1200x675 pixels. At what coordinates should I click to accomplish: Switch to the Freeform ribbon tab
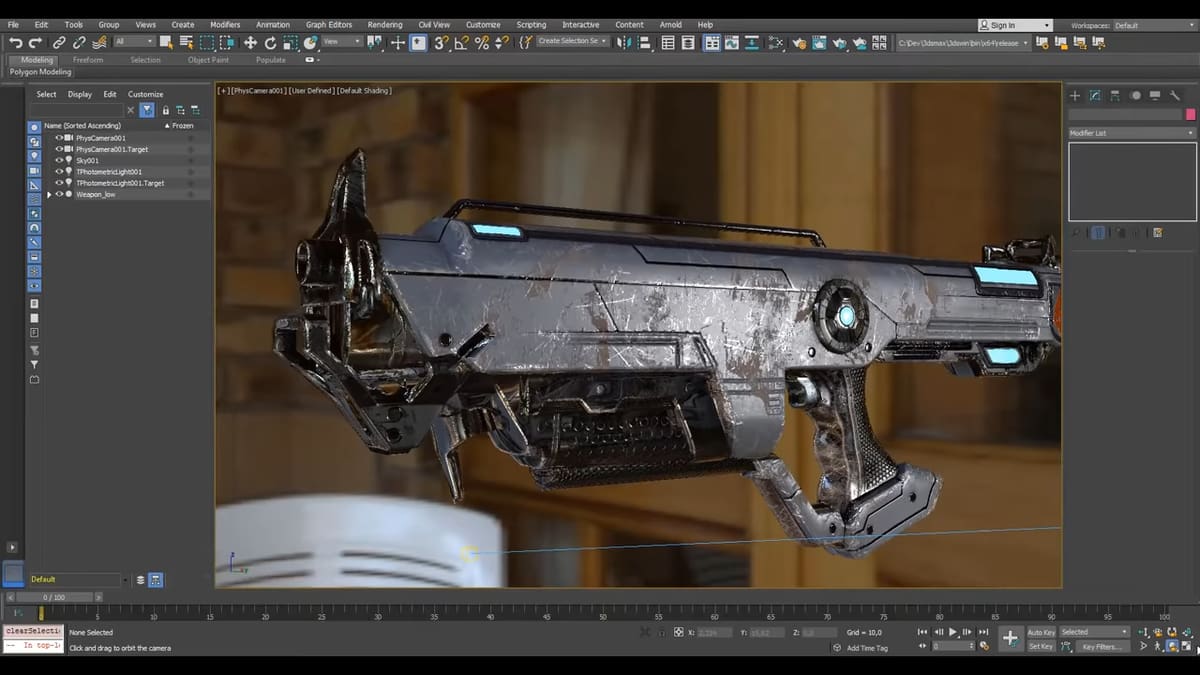click(x=88, y=60)
